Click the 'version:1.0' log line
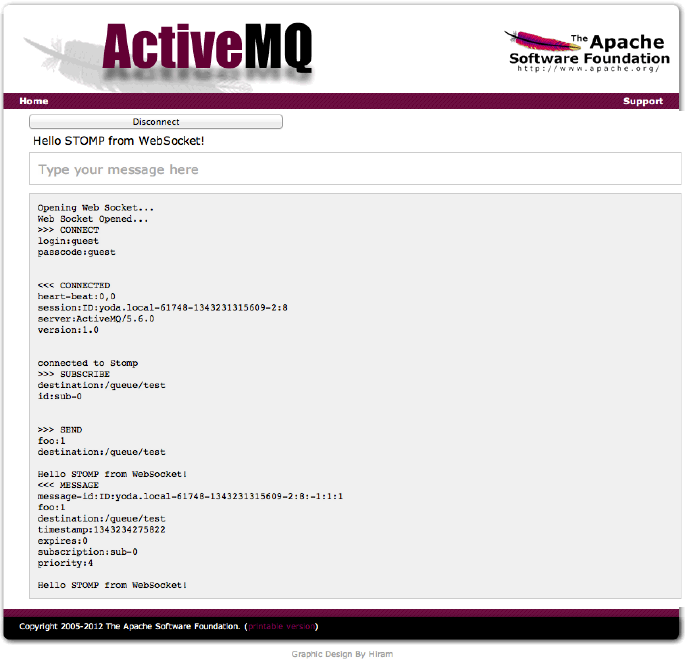 point(68,330)
